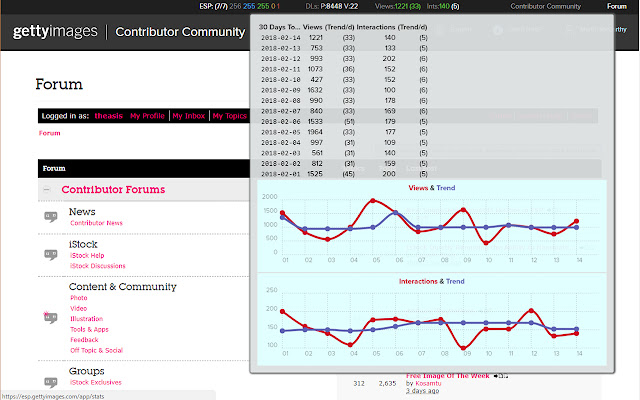This screenshot has width=640, height=400.
Task: Open the My Inbox link
Action: (x=189, y=116)
